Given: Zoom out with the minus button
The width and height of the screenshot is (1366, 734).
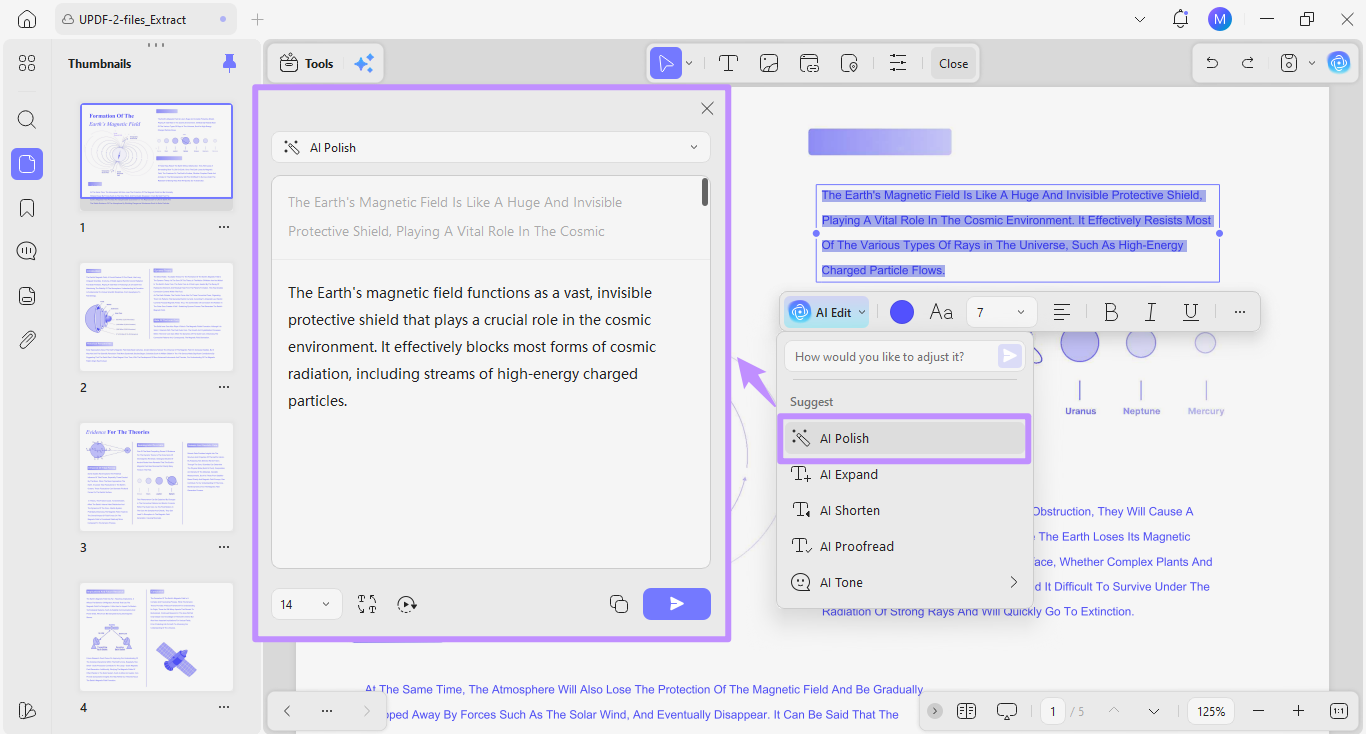Looking at the screenshot, I should click(x=1258, y=711).
